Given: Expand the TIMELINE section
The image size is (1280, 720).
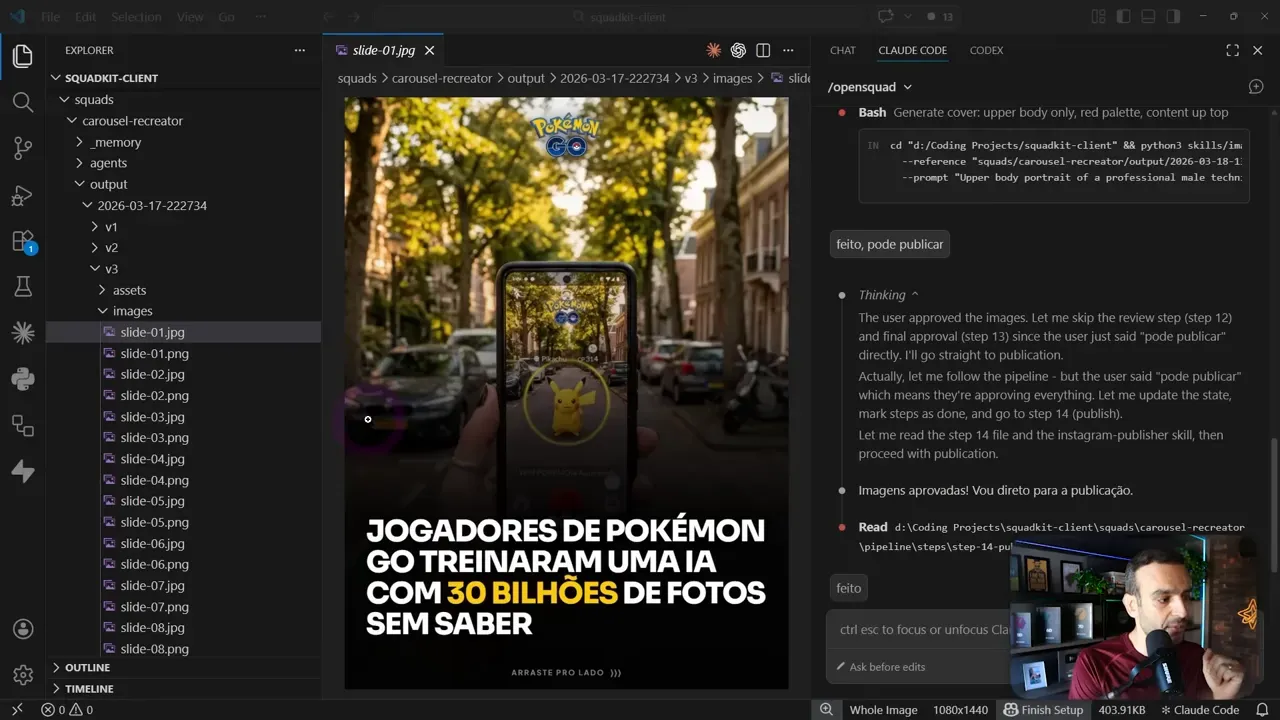Looking at the screenshot, I should tap(86, 688).
